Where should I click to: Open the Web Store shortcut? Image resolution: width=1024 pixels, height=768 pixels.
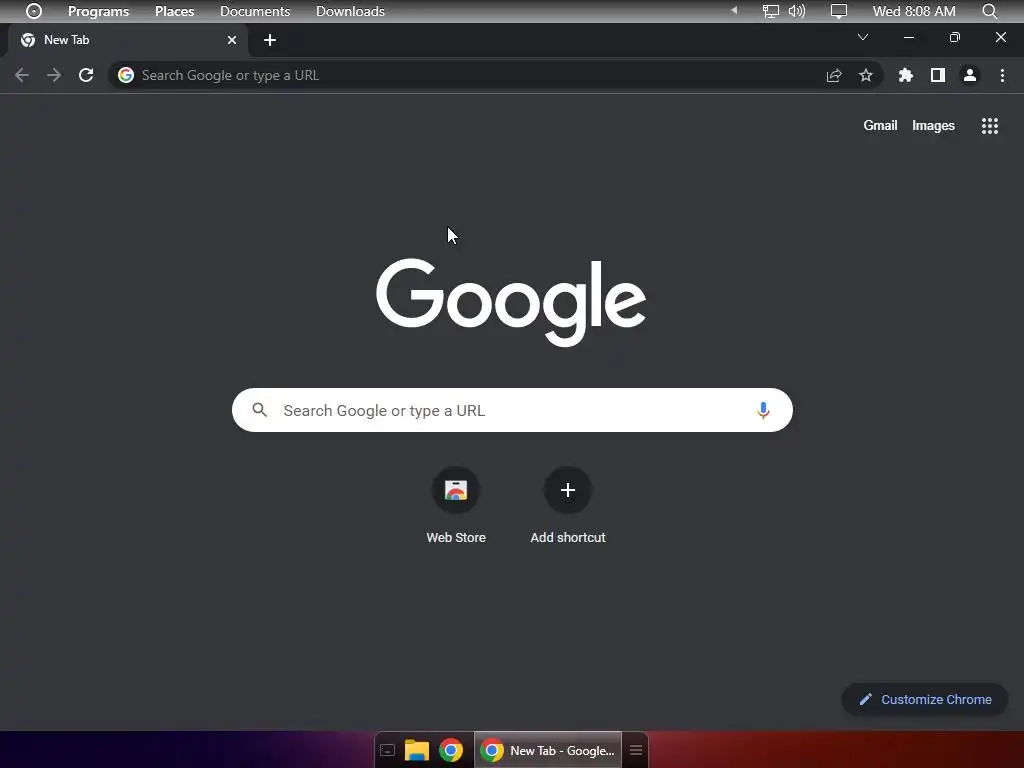(x=456, y=506)
